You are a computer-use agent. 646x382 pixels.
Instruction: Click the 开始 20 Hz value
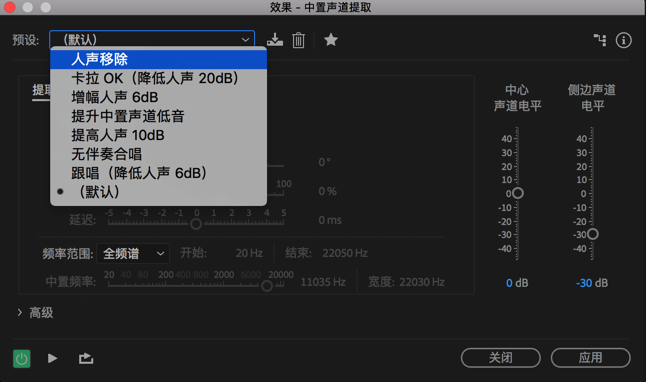coord(249,253)
